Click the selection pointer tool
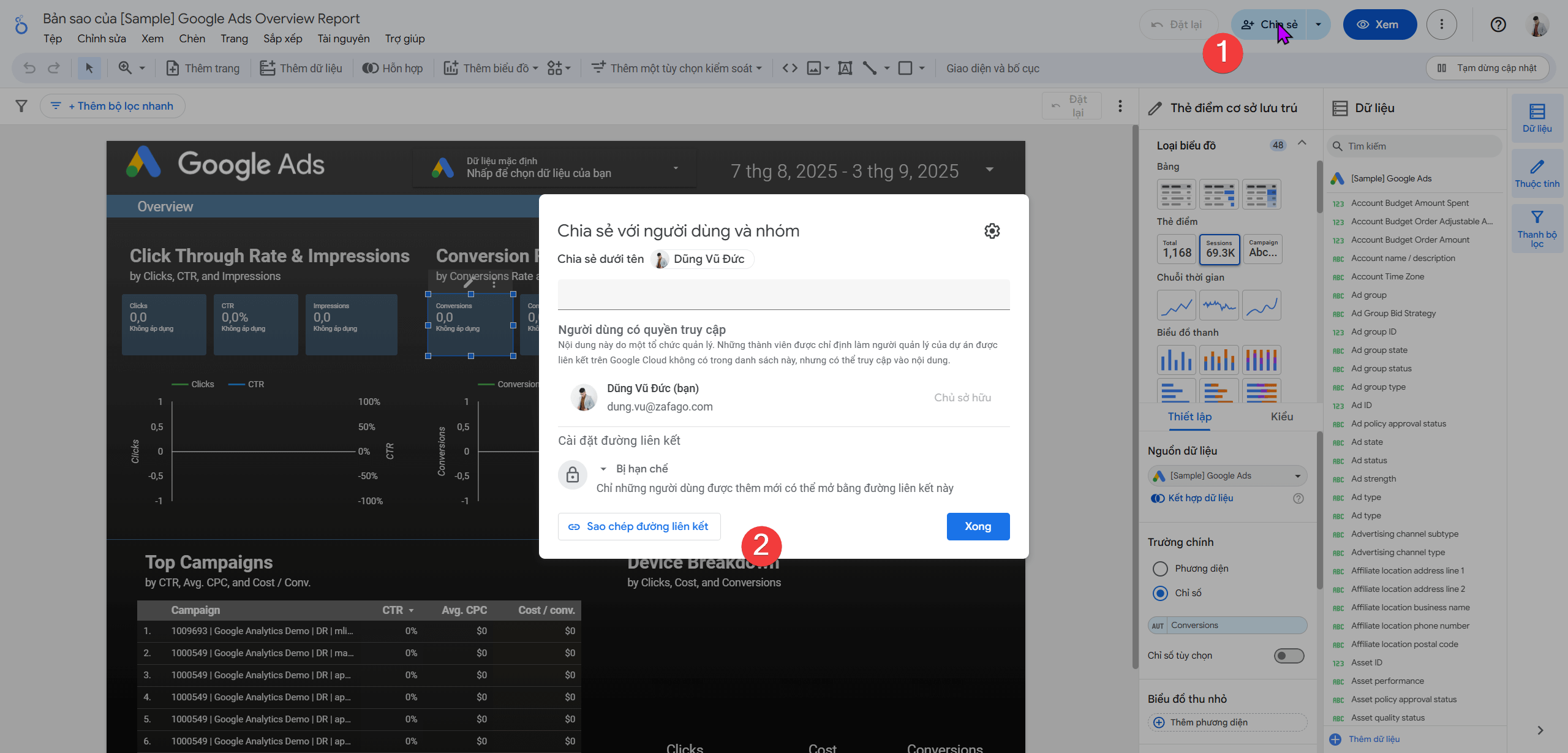The width and height of the screenshot is (1568, 753). click(x=89, y=68)
